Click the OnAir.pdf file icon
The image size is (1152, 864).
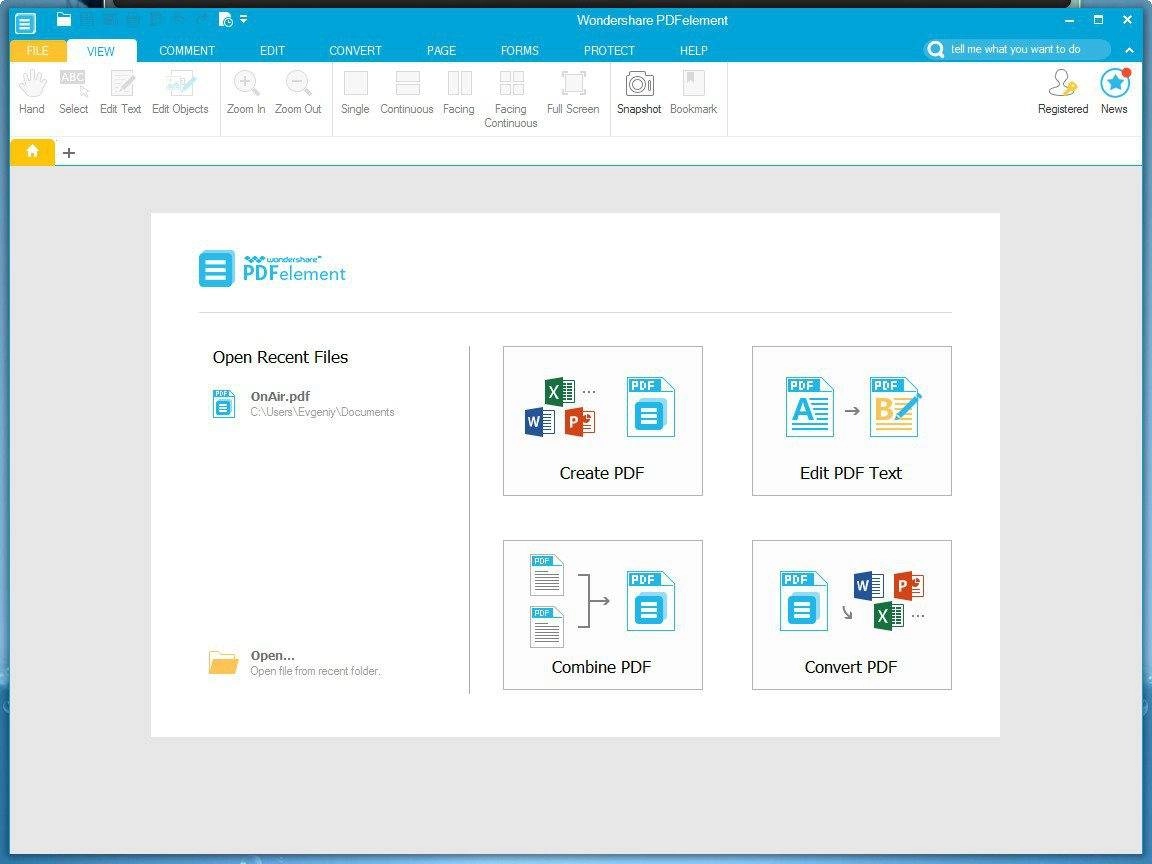coord(223,404)
